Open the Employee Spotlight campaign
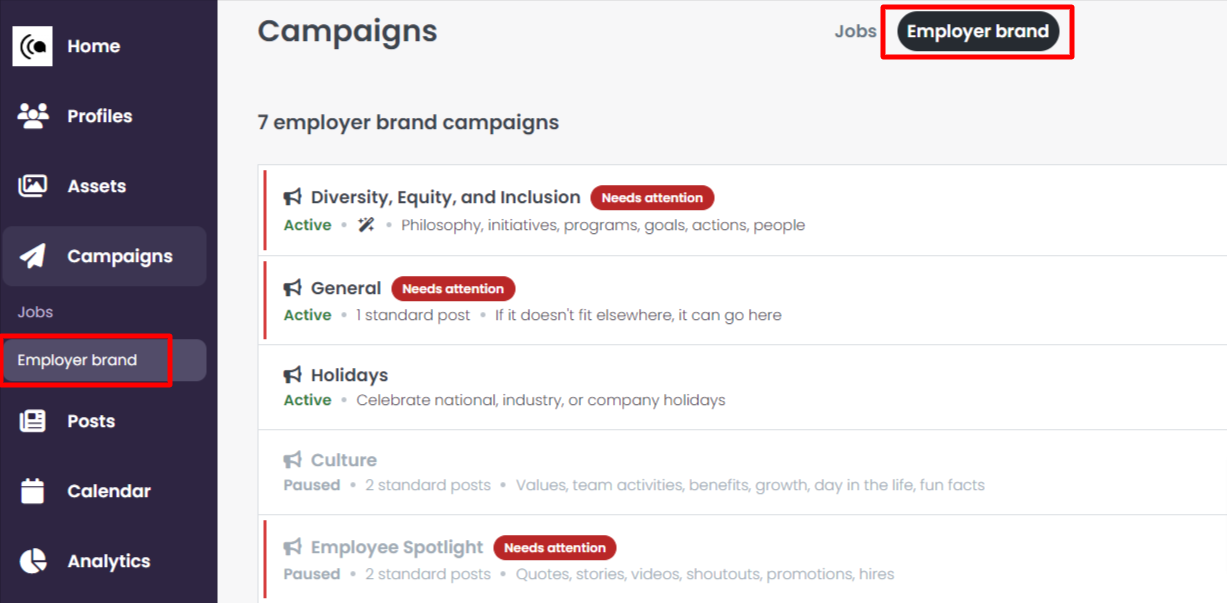The height and width of the screenshot is (603, 1227). 397,547
